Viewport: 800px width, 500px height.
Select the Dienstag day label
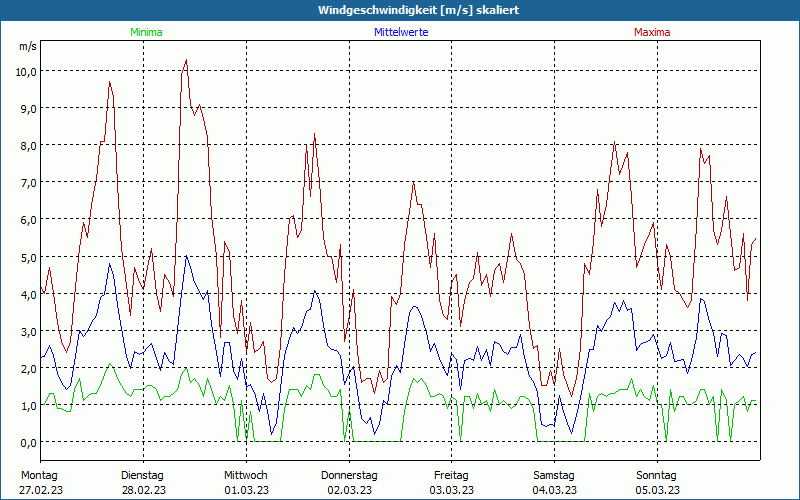pos(142,475)
